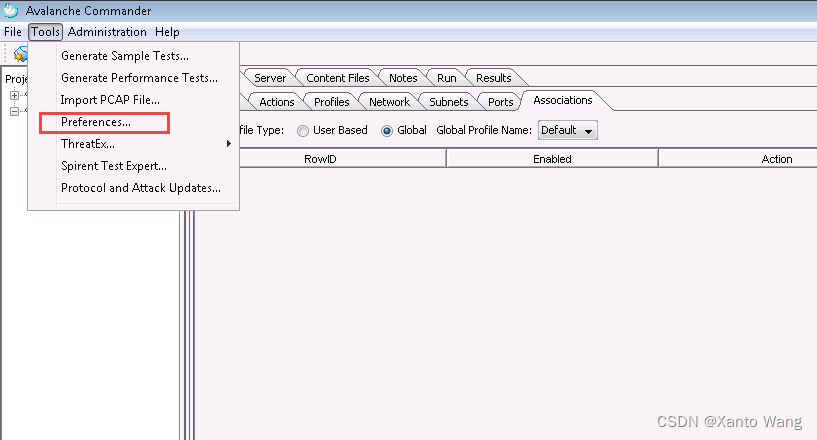The width and height of the screenshot is (817, 440).
Task: Collapse the minus node in project tree
Action: click(x=15, y=111)
